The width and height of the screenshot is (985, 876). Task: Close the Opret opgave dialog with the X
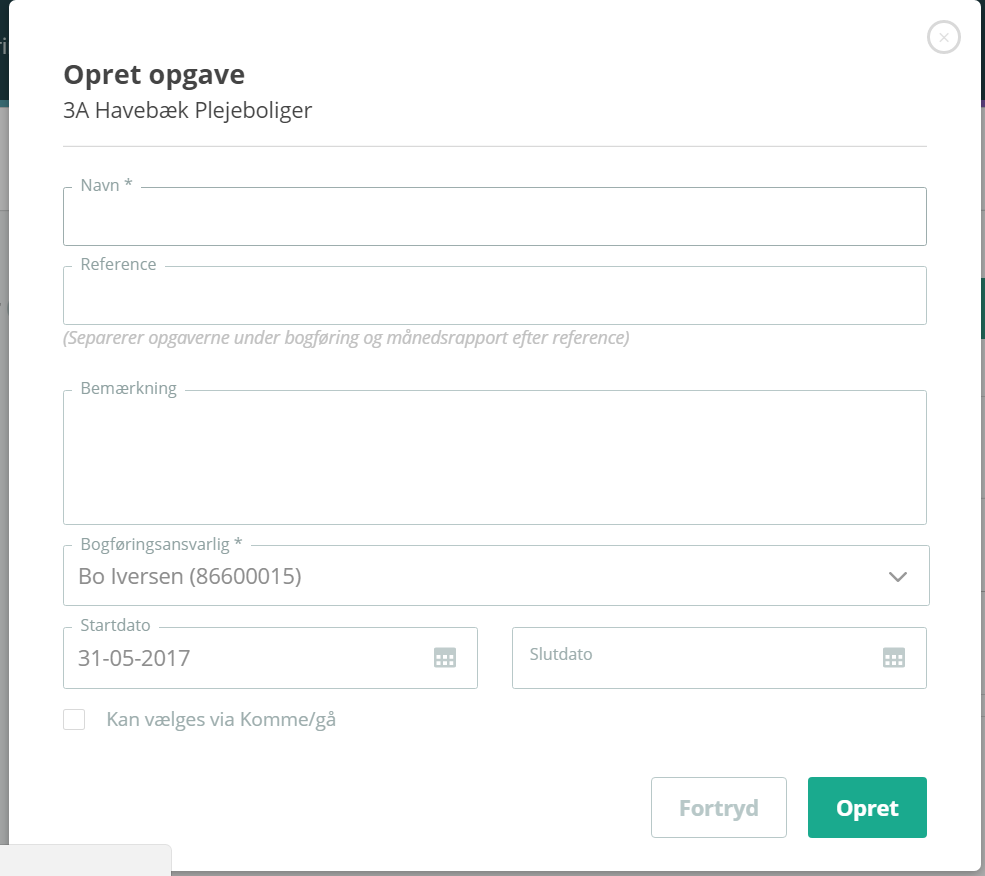coord(944,37)
